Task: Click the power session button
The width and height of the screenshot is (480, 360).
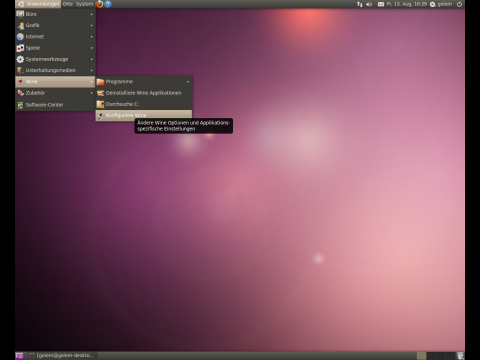Action: [459, 4]
